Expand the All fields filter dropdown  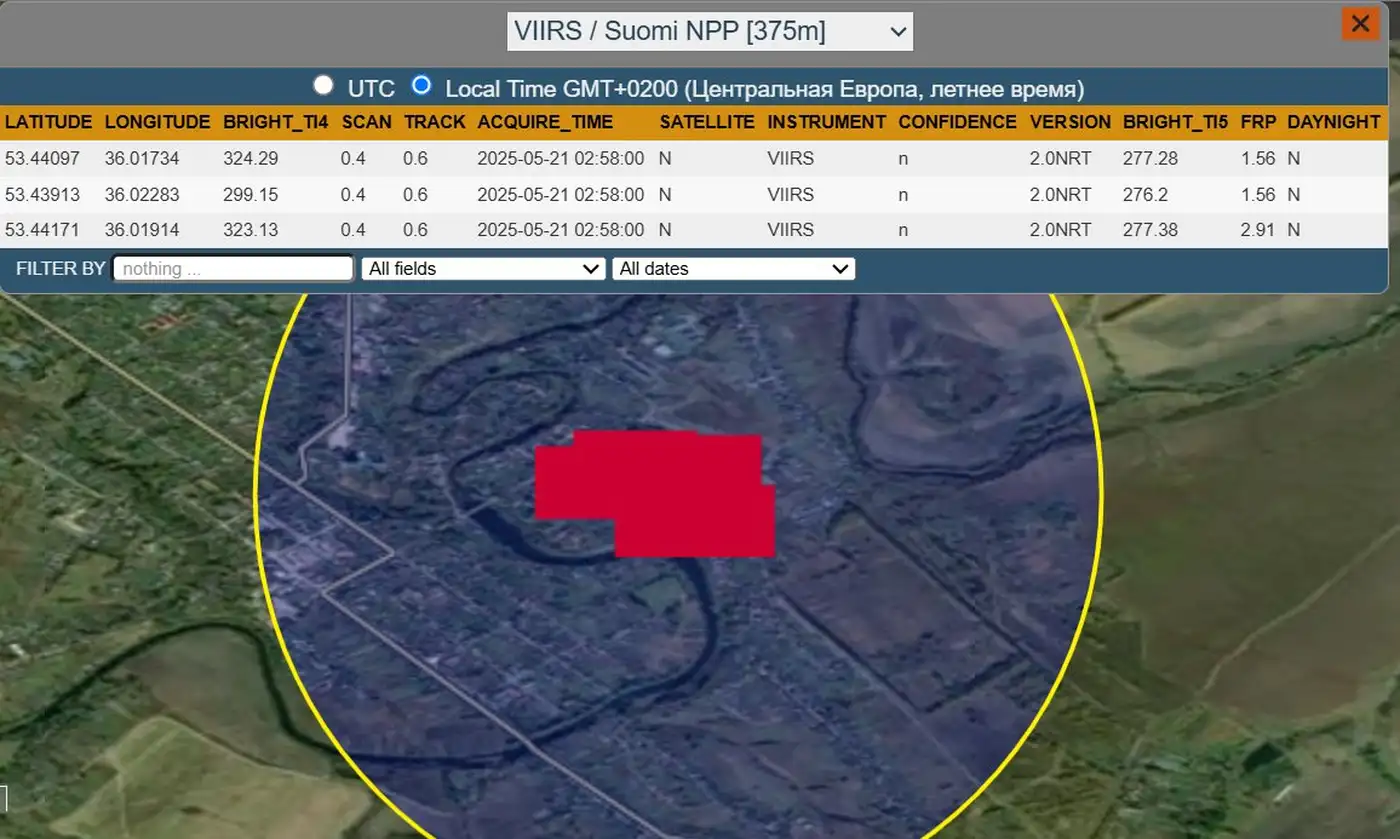pos(483,268)
